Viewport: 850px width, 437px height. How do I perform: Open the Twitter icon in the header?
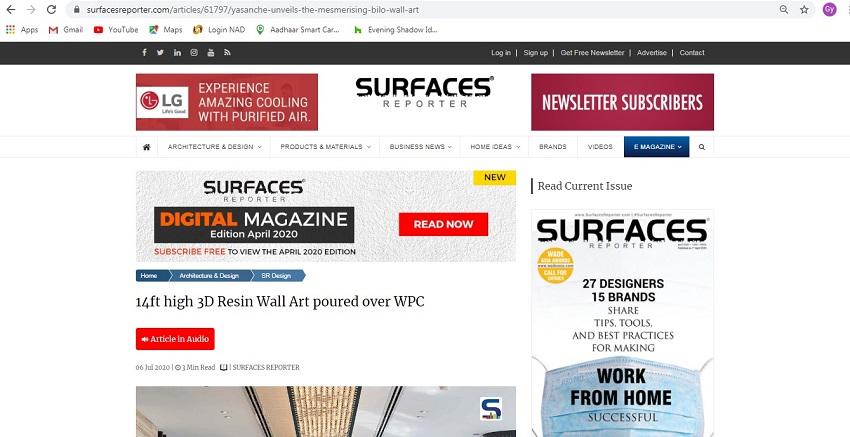160,53
